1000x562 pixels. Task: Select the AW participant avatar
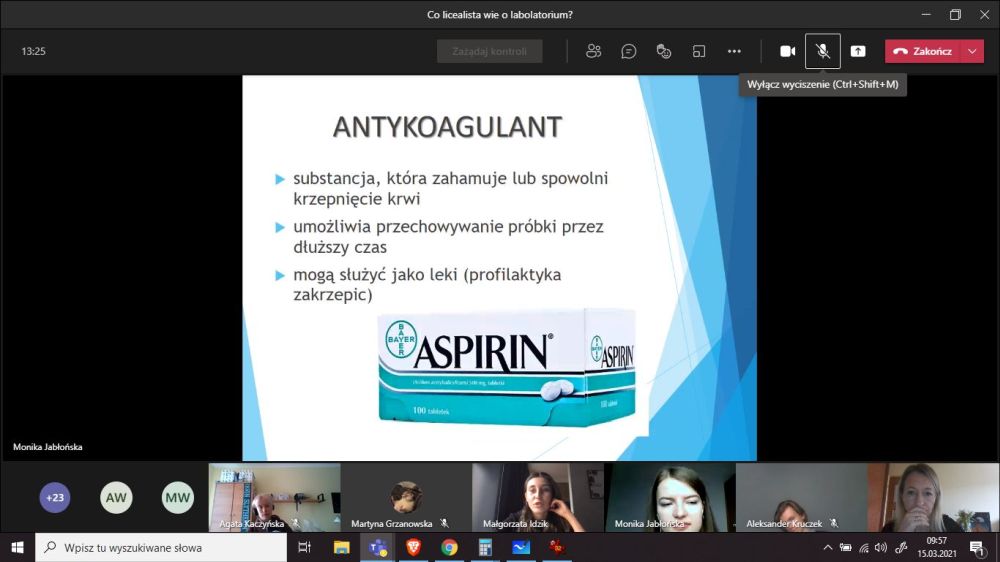116,498
